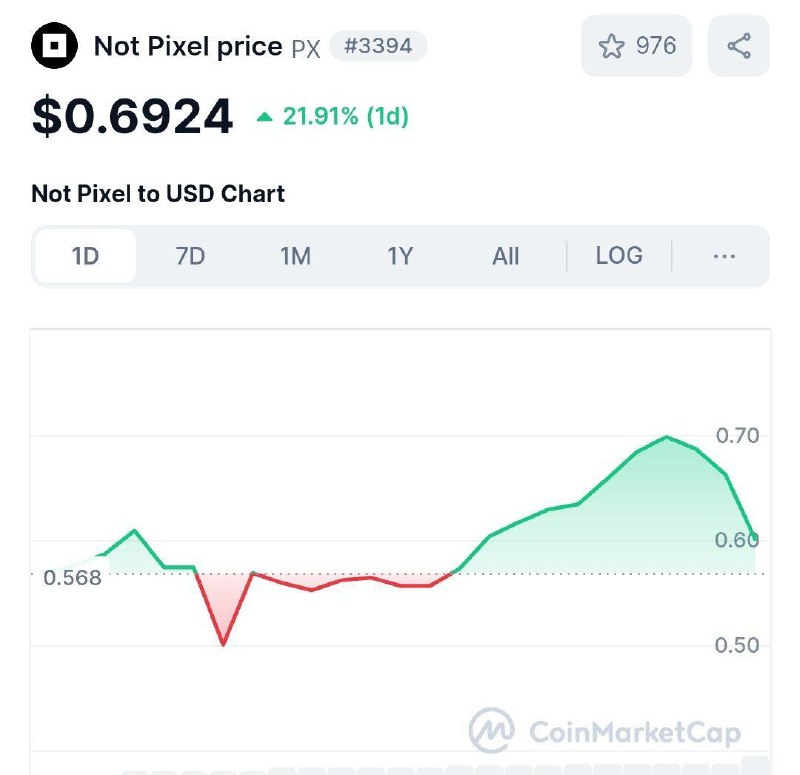Select the 1D chart range
Image resolution: width=800 pixels, height=775 pixels.
[x=85, y=256]
